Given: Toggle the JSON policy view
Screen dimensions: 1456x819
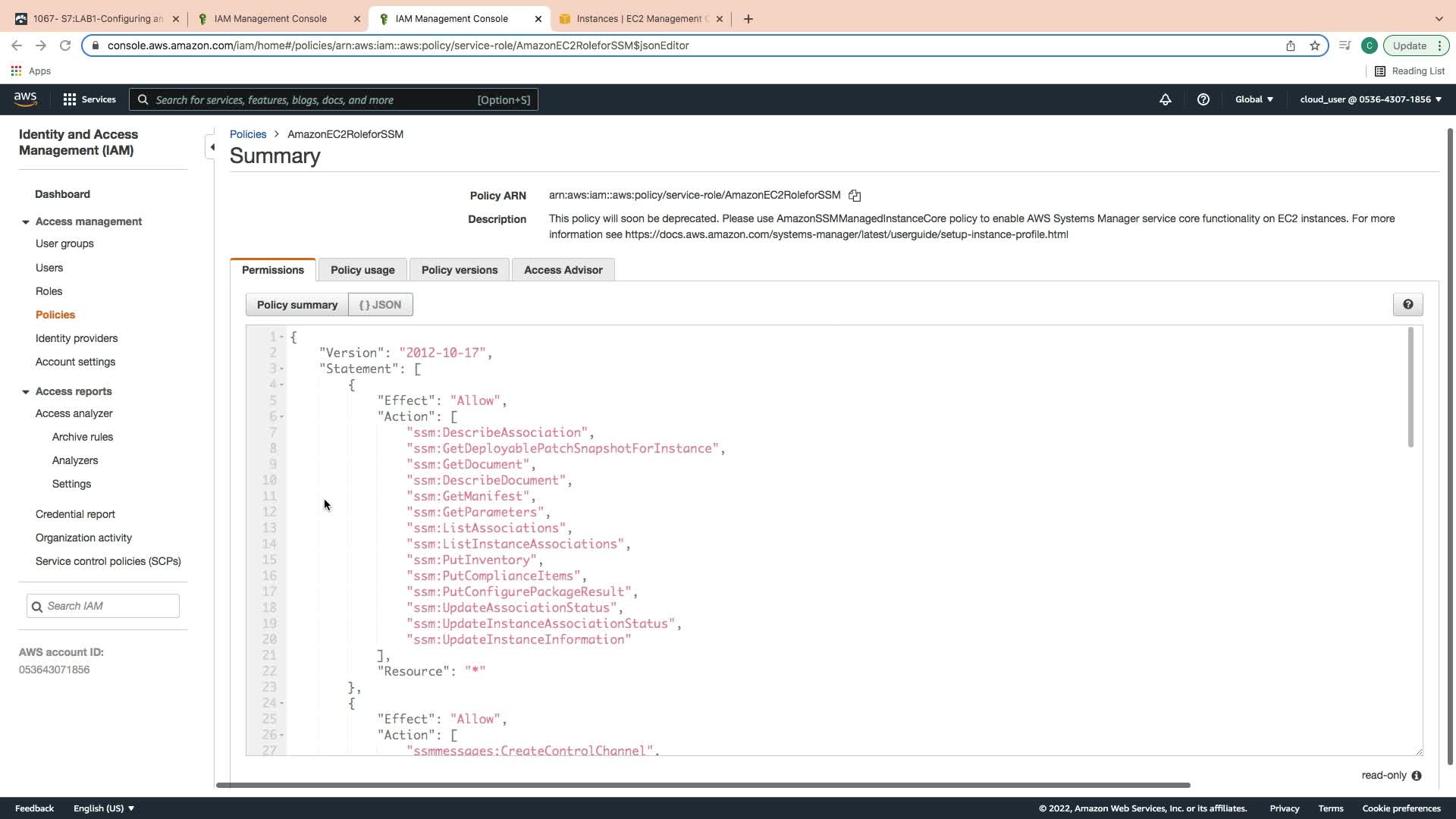Looking at the screenshot, I should (380, 305).
